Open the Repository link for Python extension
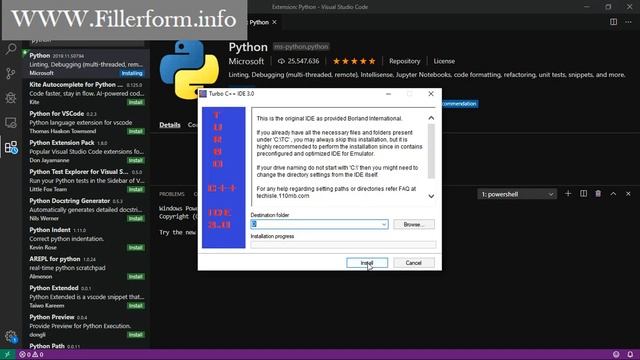 pos(404,61)
